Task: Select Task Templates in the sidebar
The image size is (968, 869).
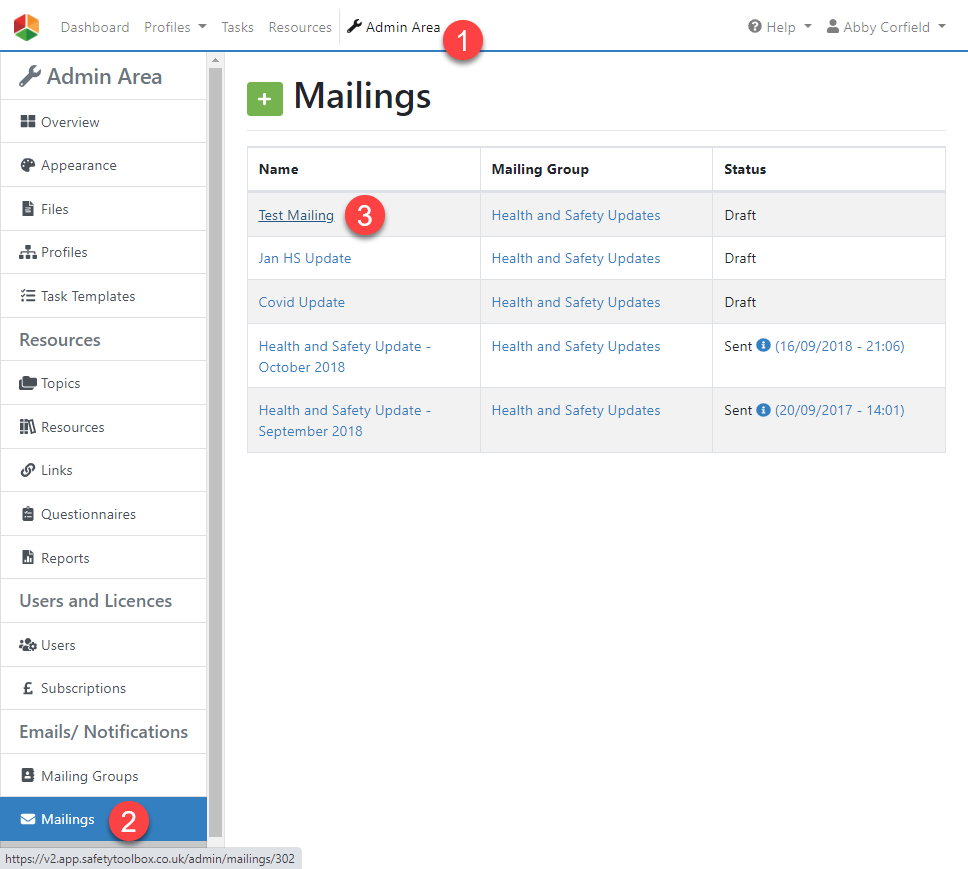Action: click(87, 296)
